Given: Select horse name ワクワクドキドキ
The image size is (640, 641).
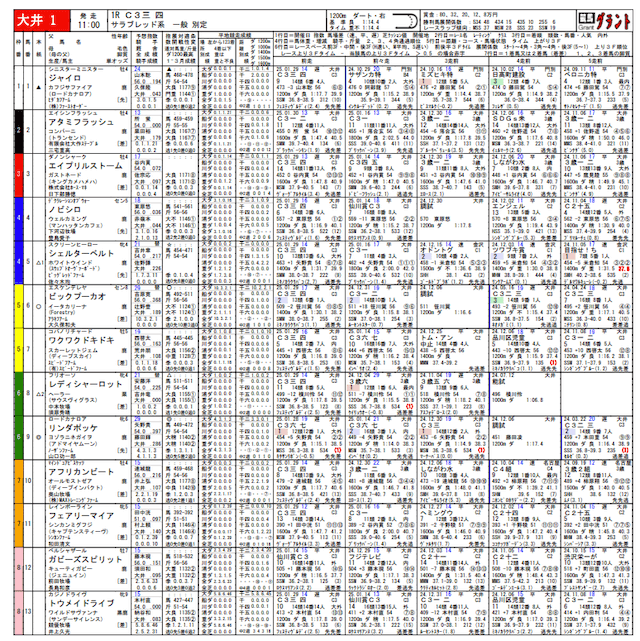Looking at the screenshot, I should pyautogui.click(x=81, y=341).
